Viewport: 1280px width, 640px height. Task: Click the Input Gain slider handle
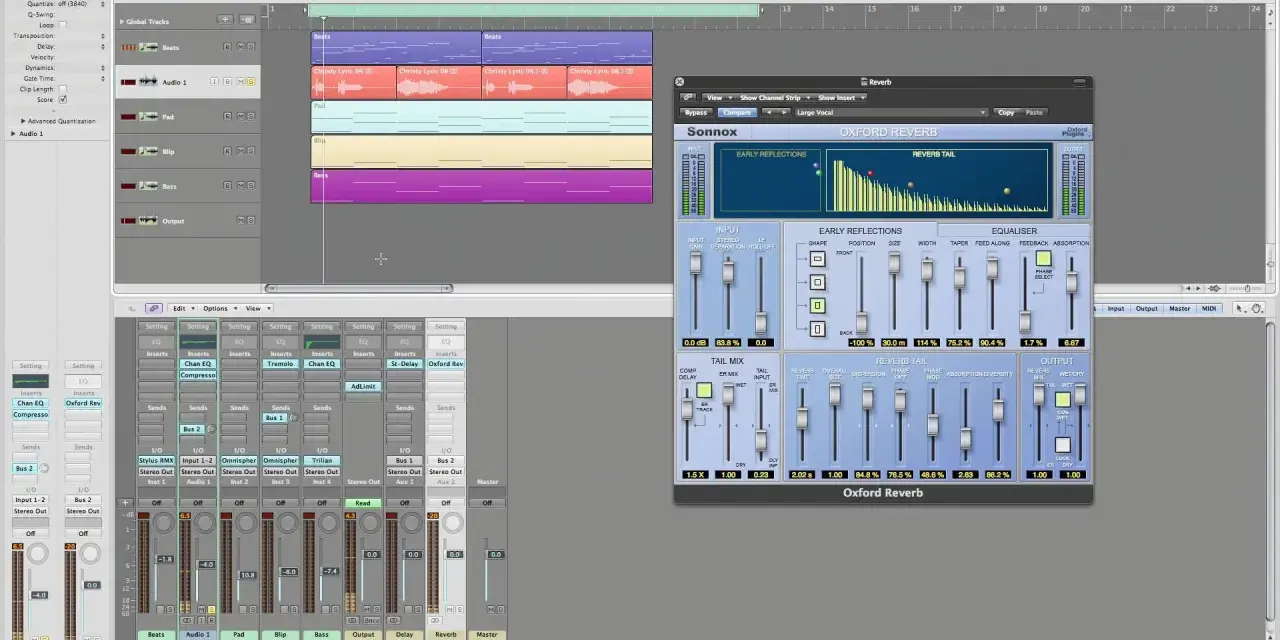pyautogui.click(x=696, y=264)
